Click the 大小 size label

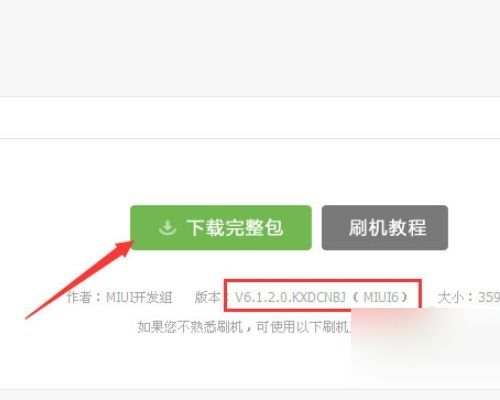(x=450, y=297)
